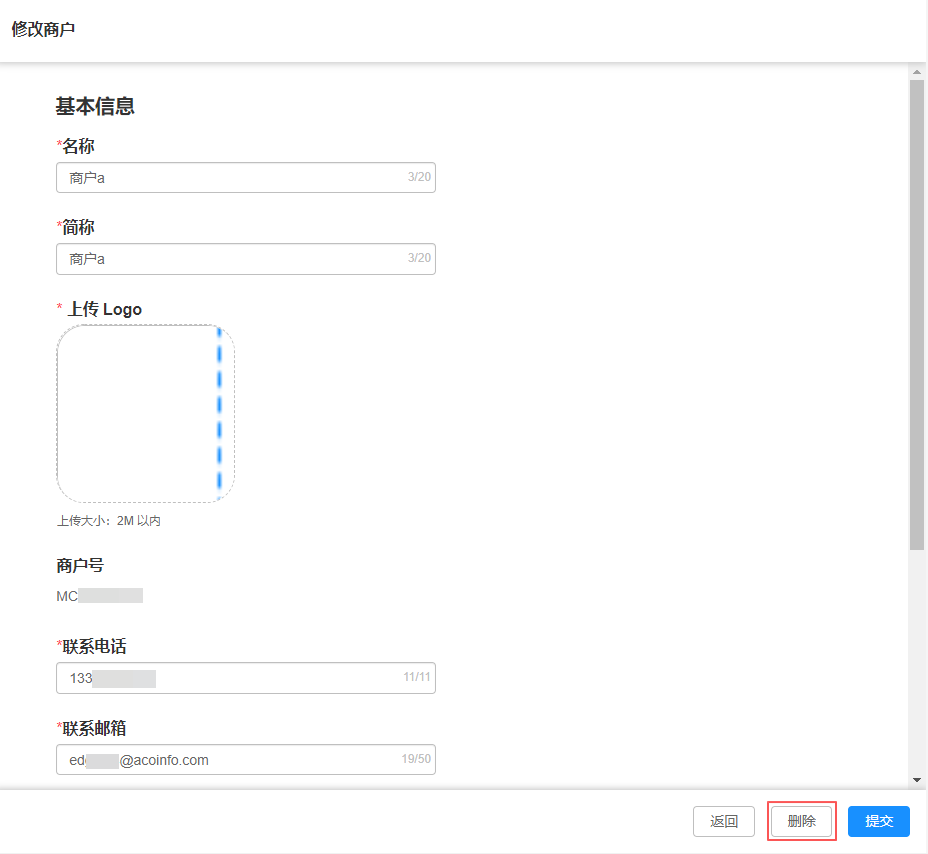This screenshot has width=928, height=854.
Task: Click the 商户号 value starting with MC
Action: [99, 596]
